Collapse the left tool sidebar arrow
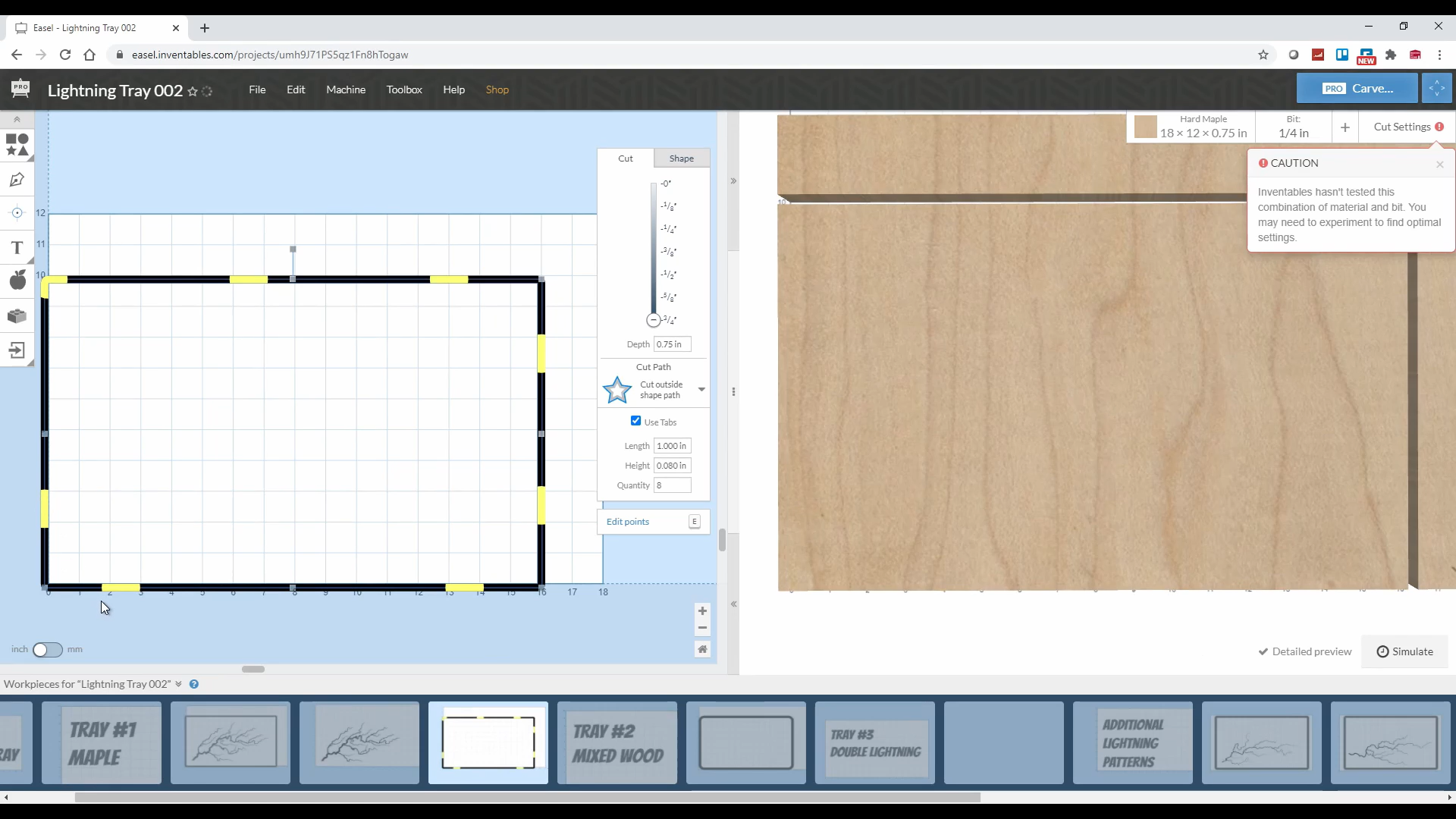Image resolution: width=1456 pixels, height=819 pixels. pos(17,119)
